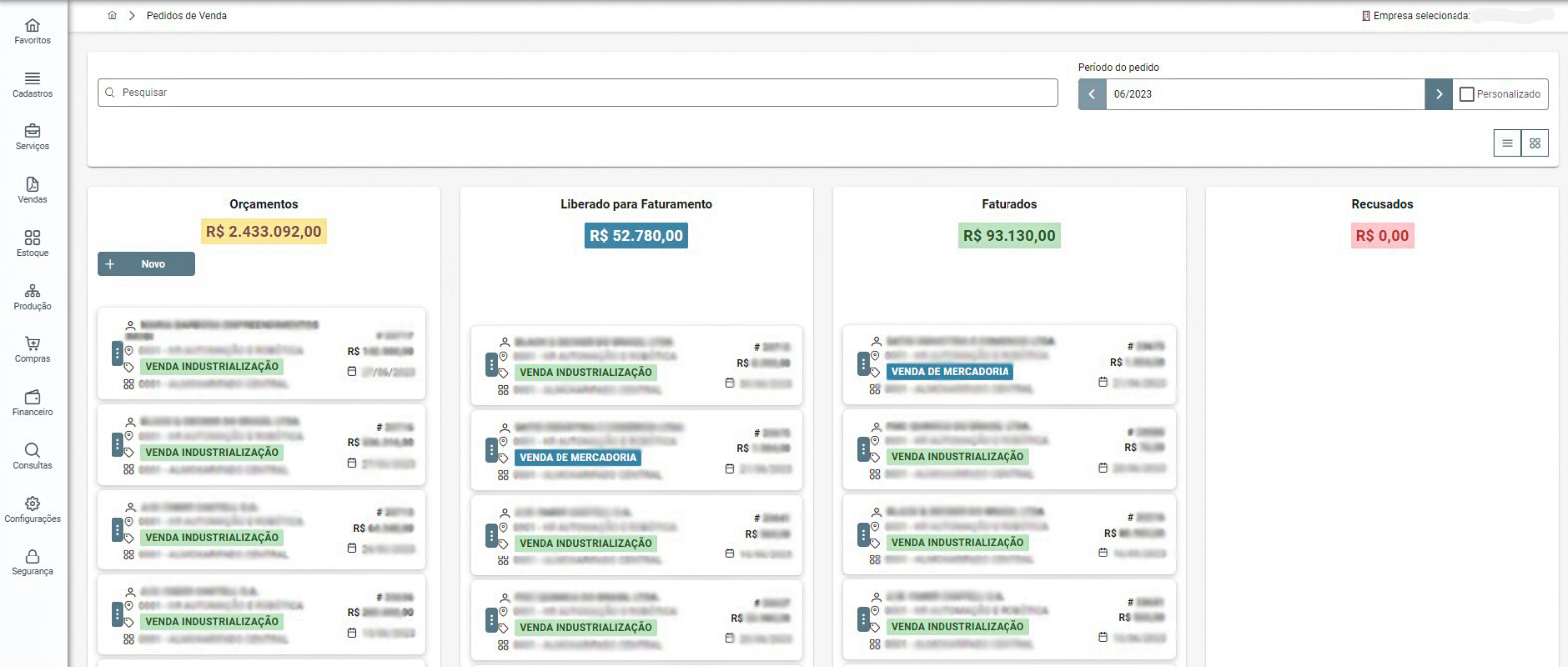Image resolution: width=1568 pixels, height=667 pixels.
Task: Open options menu of first Faturados card
Action: pos(863,364)
